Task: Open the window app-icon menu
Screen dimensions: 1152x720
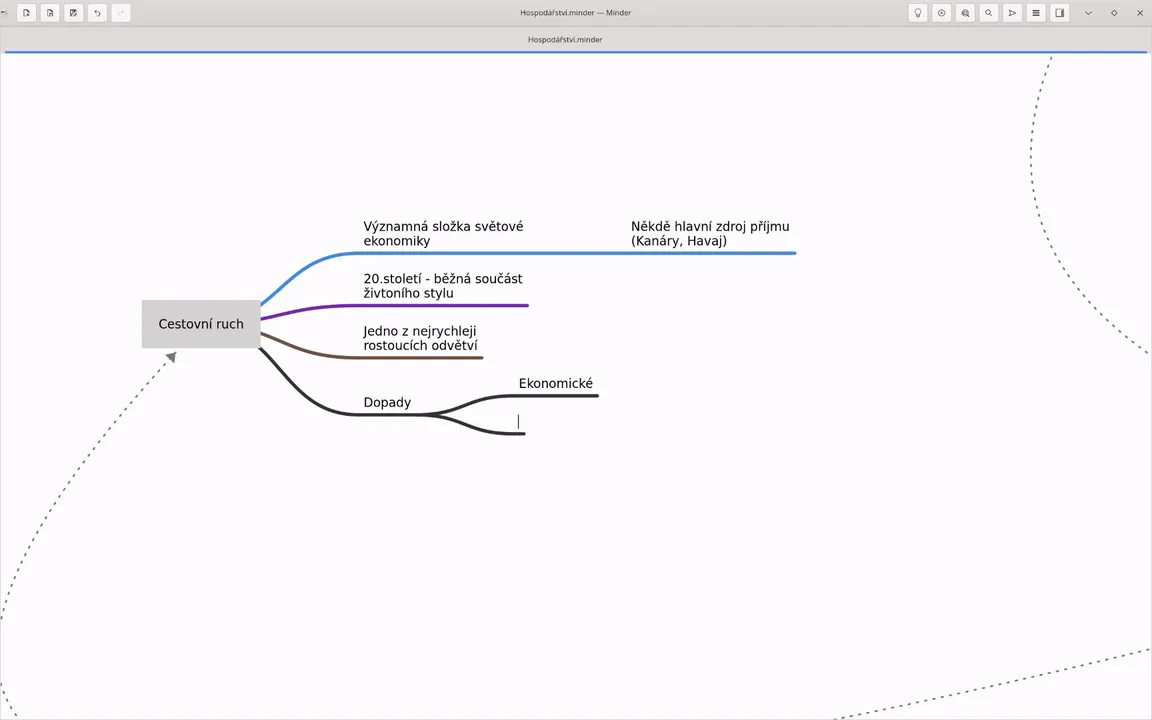Action: coord(4,12)
